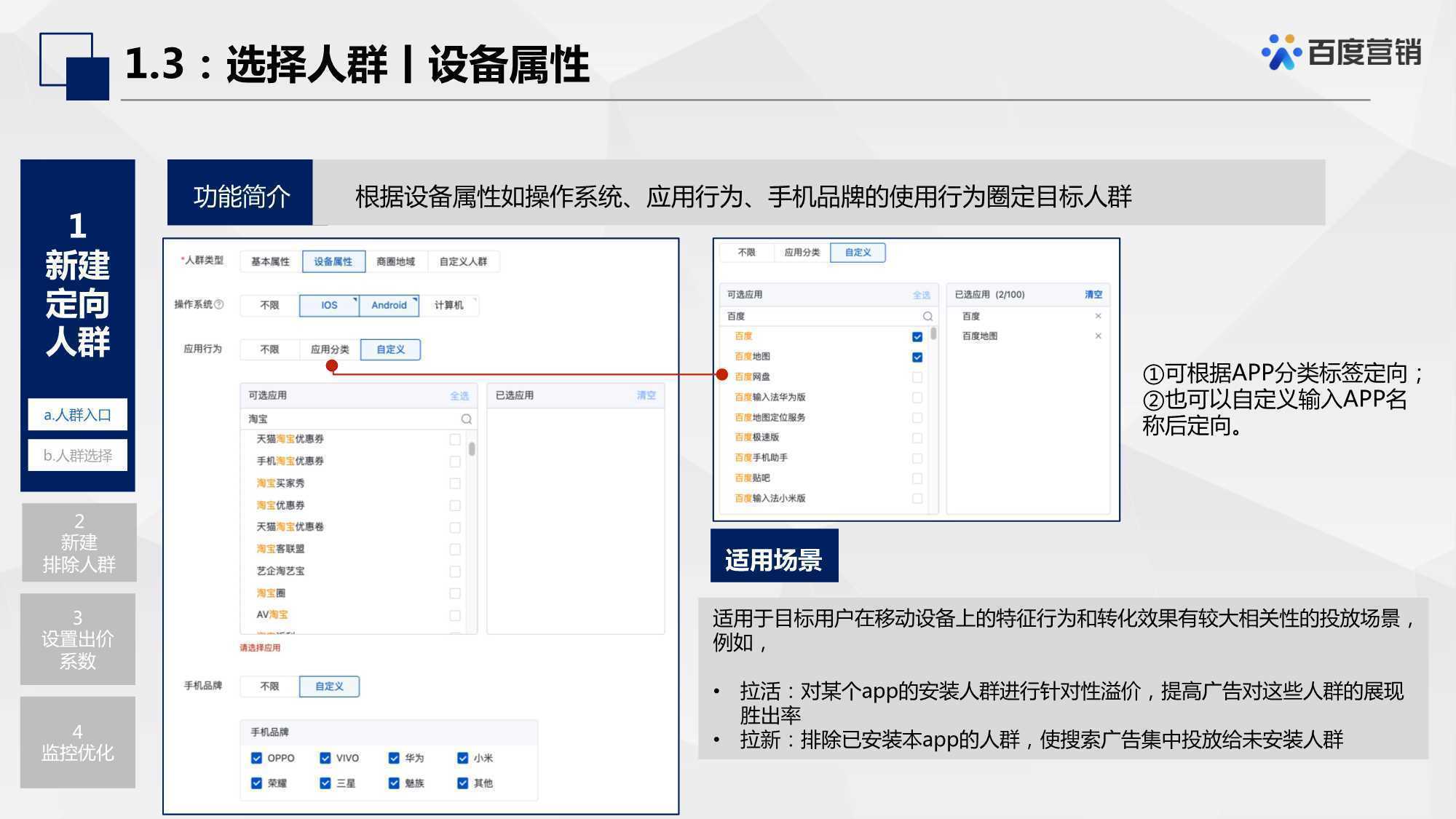Screen dimensions: 1456x819
Task: Select the 自定义人群 audience type tab
Action: point(463,261)
